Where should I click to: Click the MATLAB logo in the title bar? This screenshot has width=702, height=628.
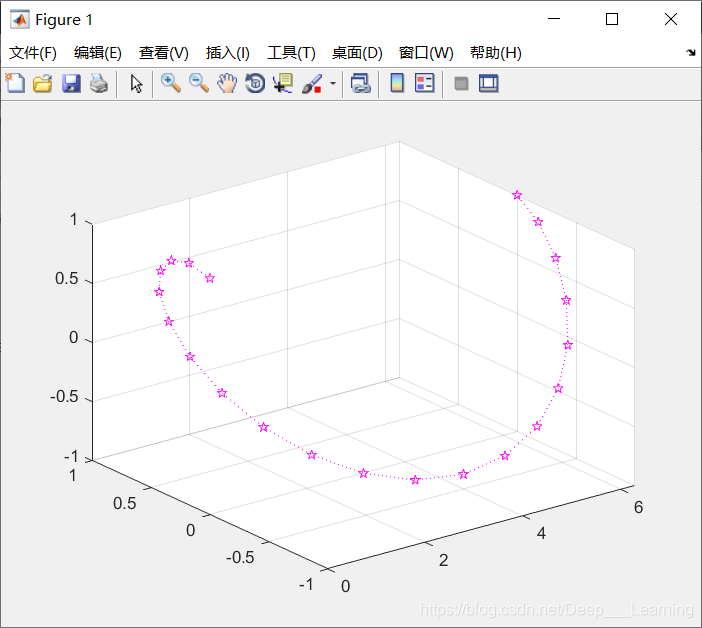point(20,20)
